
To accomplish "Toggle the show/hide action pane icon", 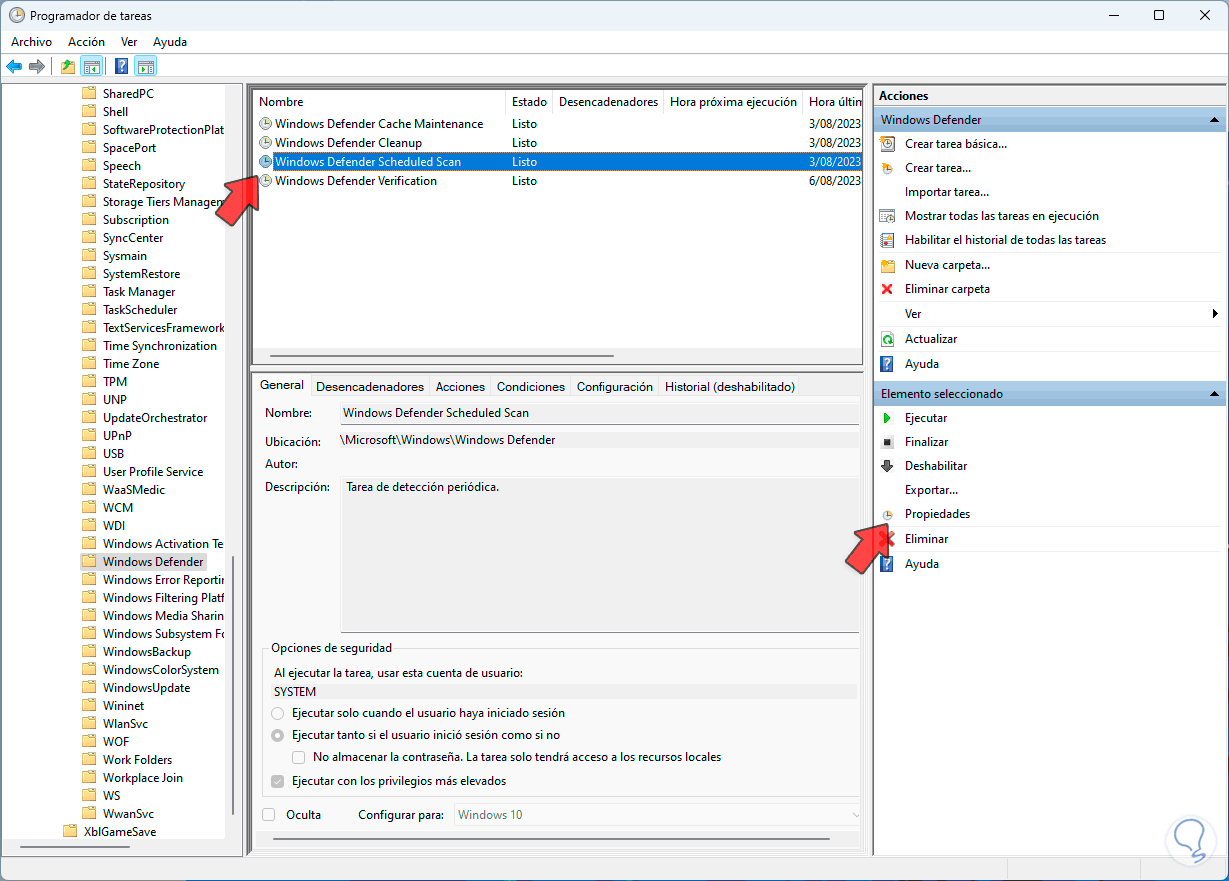I will (146, 67).
